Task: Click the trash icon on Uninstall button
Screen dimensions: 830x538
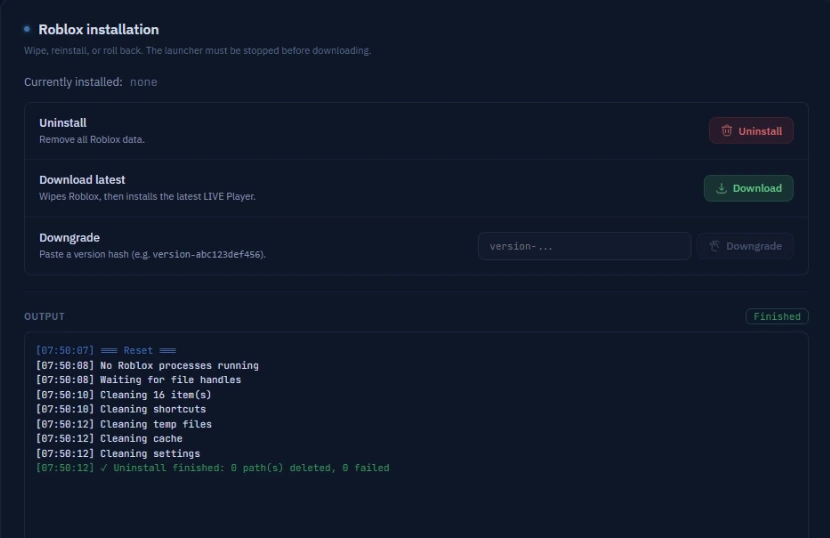Action: pyautogui.click(x=727, y=131)
